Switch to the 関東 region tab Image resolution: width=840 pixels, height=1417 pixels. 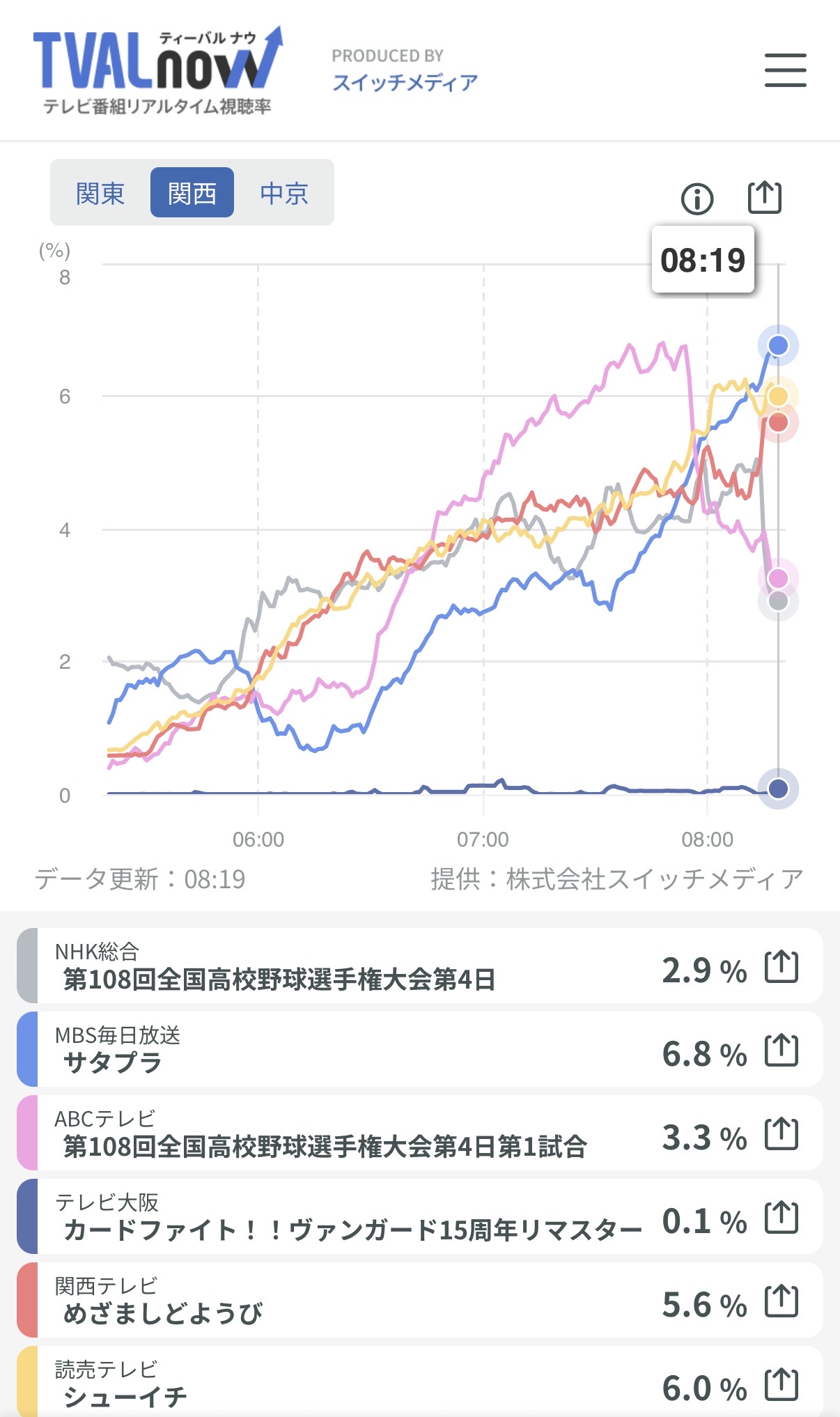point(100,193)
